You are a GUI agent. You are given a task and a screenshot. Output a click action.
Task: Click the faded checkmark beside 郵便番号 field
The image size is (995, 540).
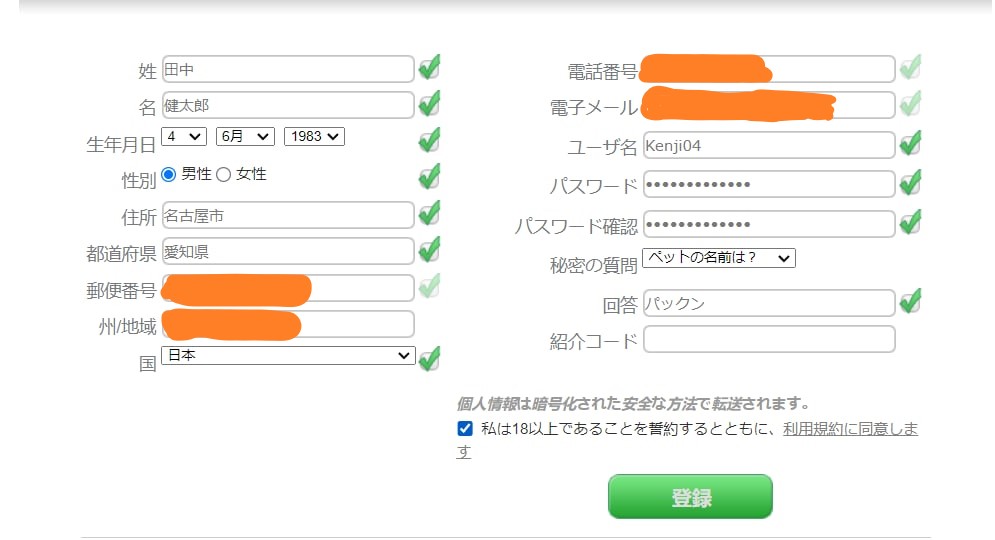point(430,286)
